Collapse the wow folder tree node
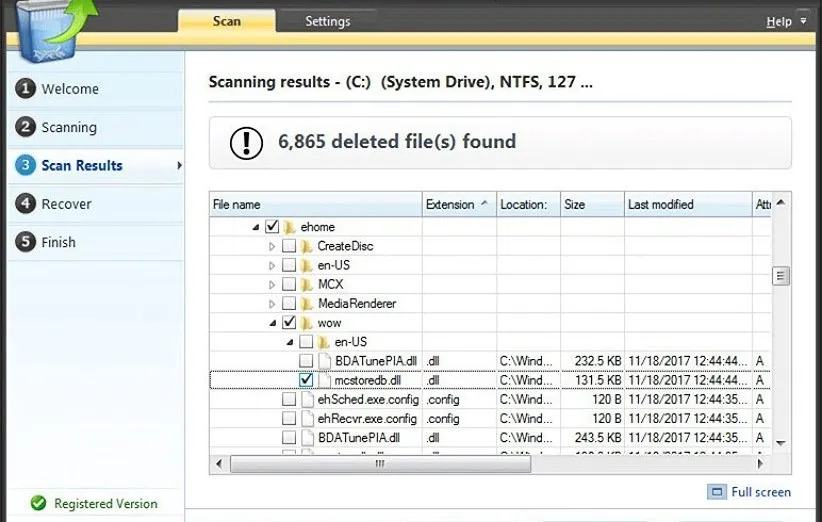Screen dimensions: 822x522 click(x=272, y=323)
